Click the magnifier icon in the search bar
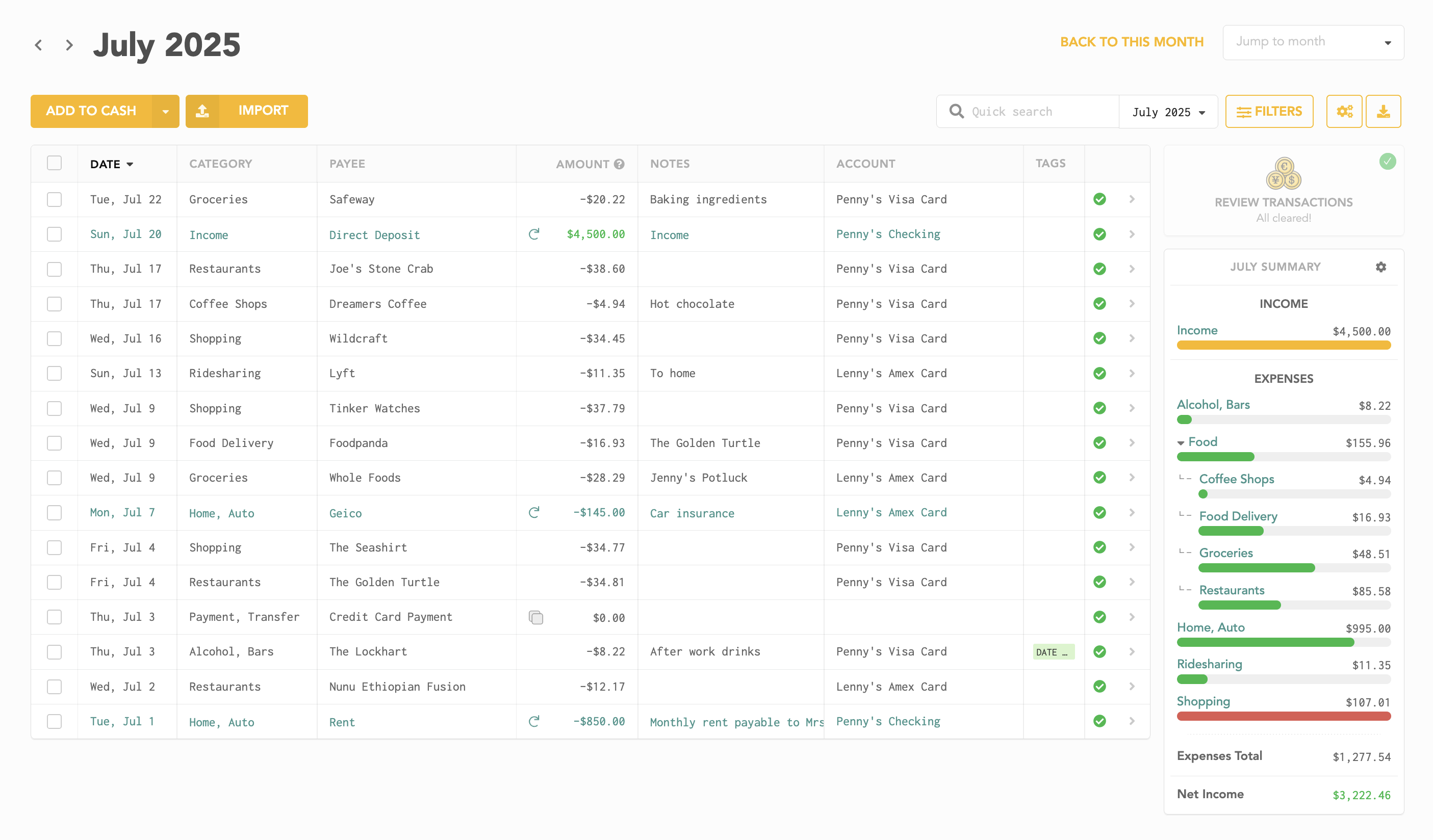The image size is (1433, 840). coord(957,111)
